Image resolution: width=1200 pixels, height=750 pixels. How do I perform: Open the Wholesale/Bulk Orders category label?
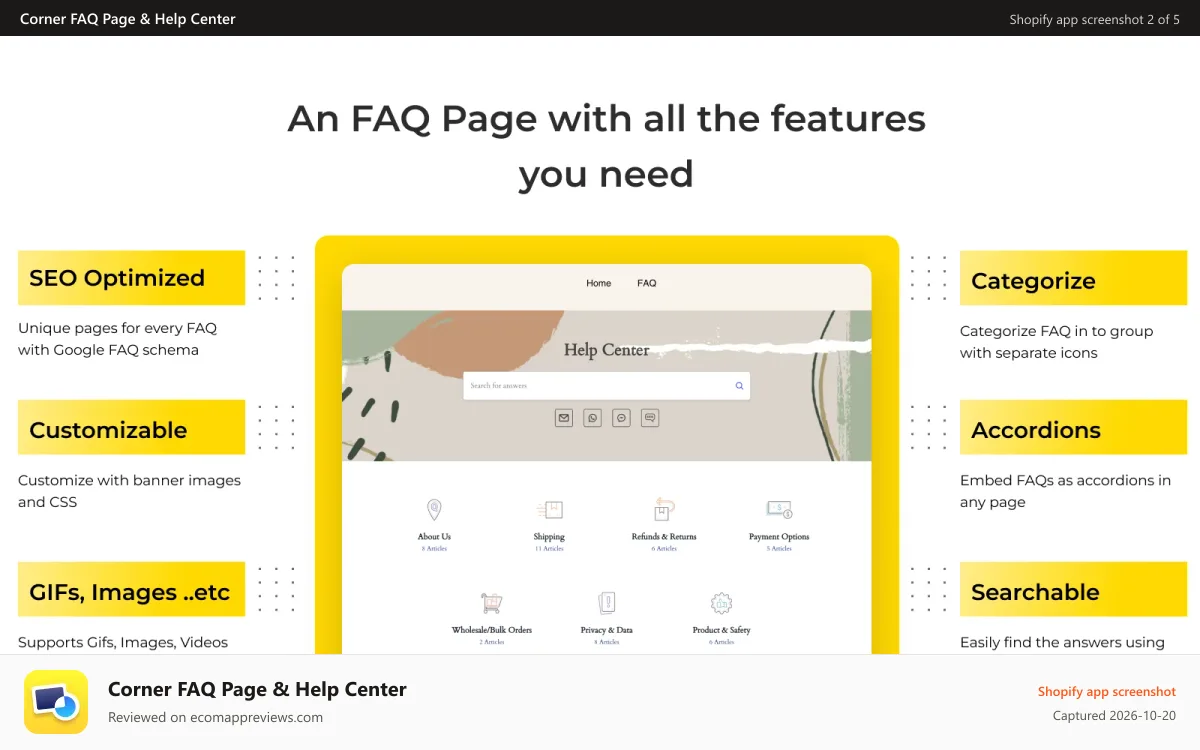[492, 630]
